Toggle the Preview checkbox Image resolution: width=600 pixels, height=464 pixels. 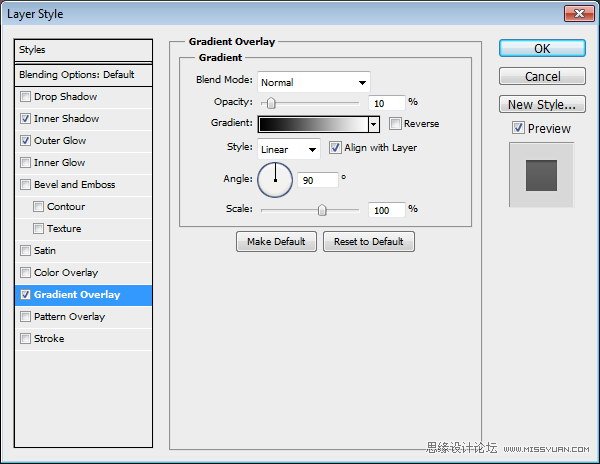[518, 128]
